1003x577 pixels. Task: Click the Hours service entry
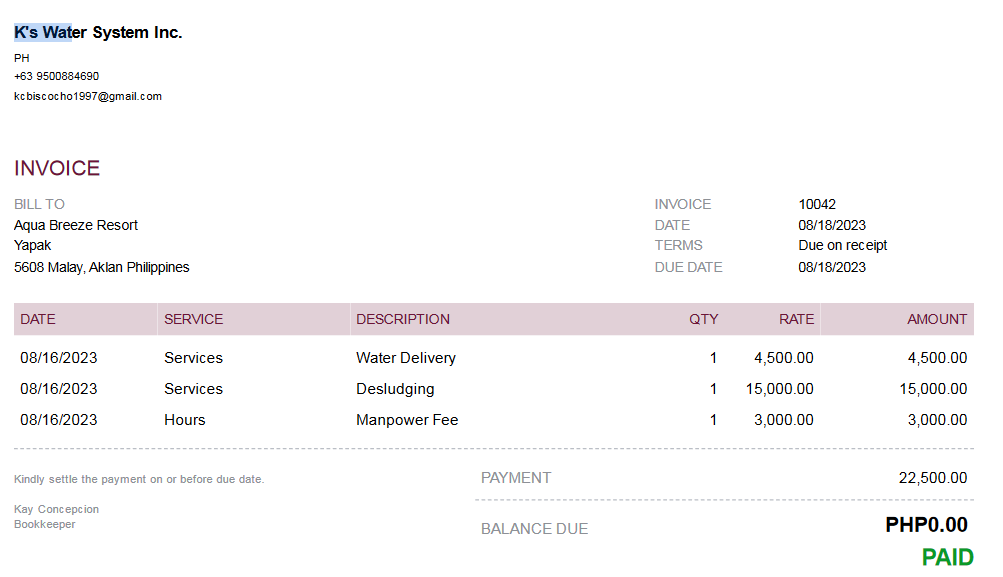click(185, 420)
